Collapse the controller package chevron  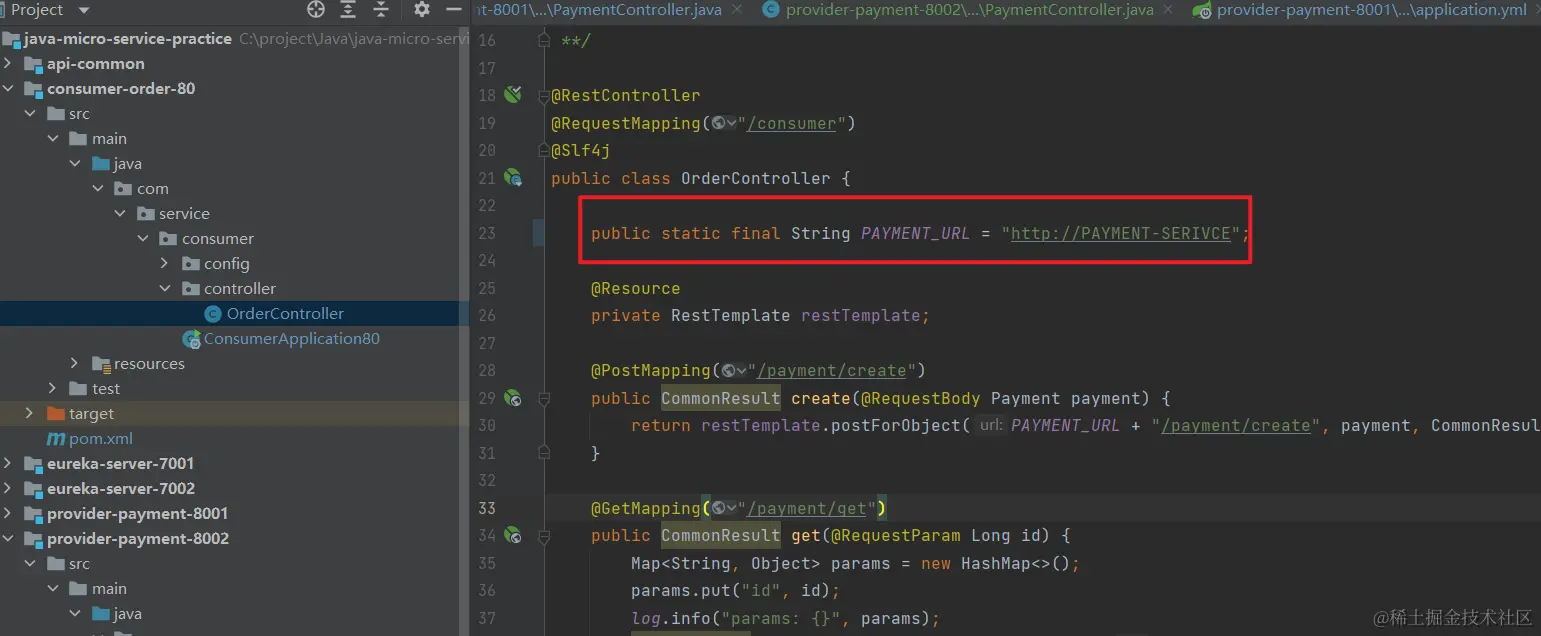tap(165, 289)
